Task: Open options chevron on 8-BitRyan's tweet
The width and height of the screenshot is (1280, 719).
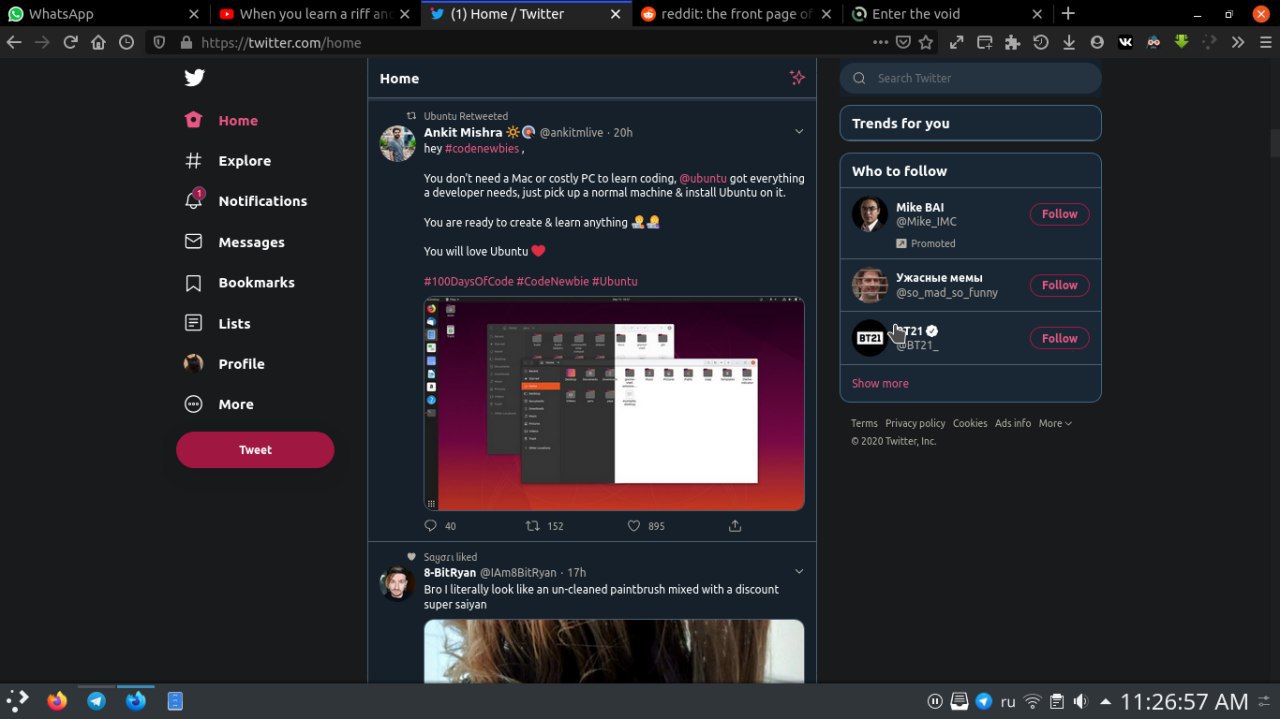Action: (799, 572)
